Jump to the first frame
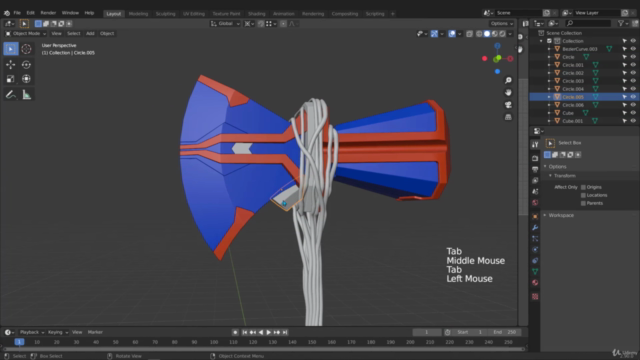The height and width of the screenshot is (360, 640). coord(244,333)
